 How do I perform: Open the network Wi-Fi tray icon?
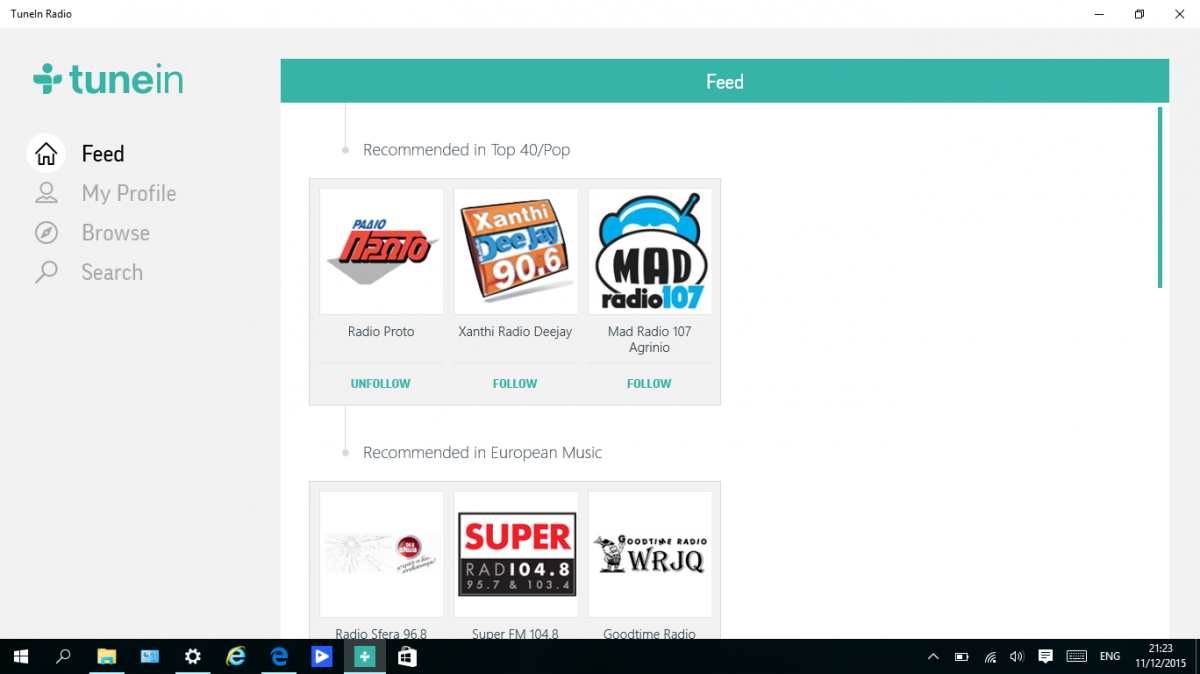click(990, 657)
